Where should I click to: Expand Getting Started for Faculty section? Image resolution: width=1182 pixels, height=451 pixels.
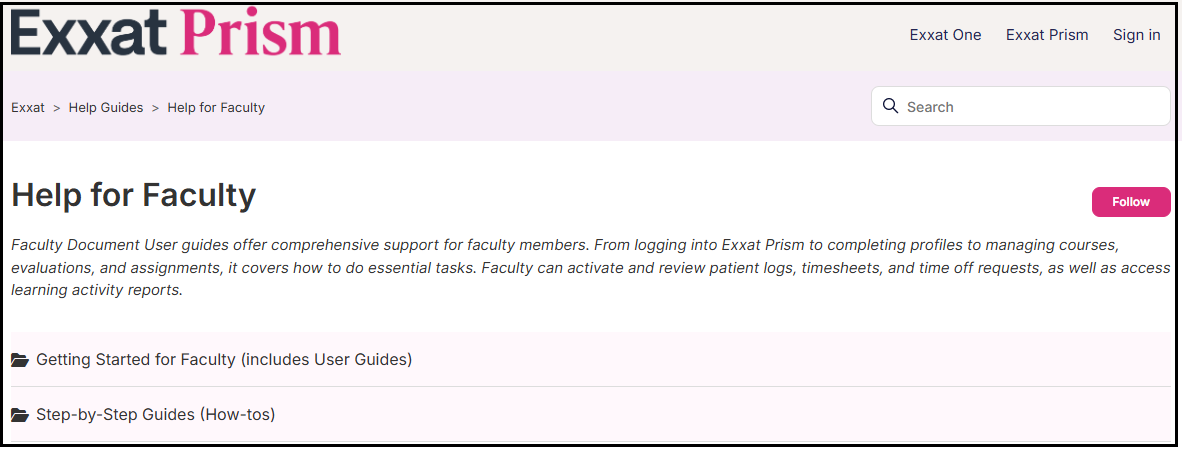pyautogui.click(x=224, y=359)
